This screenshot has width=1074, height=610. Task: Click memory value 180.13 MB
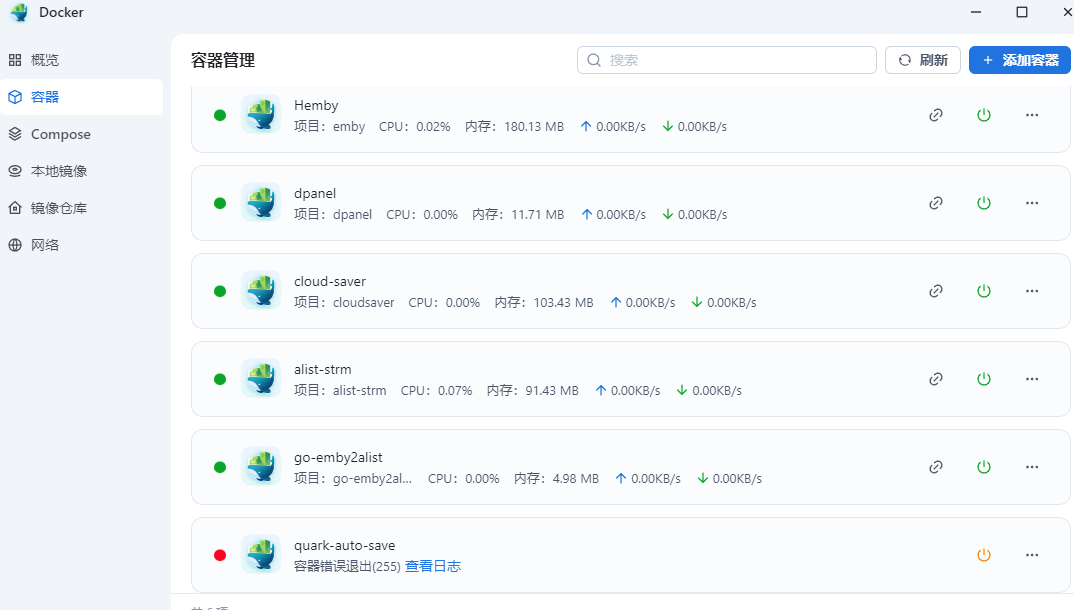click(x=534, y=127)
